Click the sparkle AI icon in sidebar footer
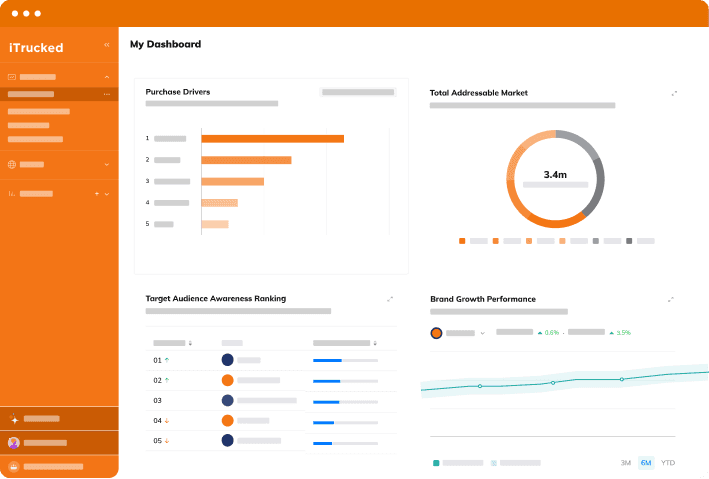The image size is (709, 479). click(14, 418)
